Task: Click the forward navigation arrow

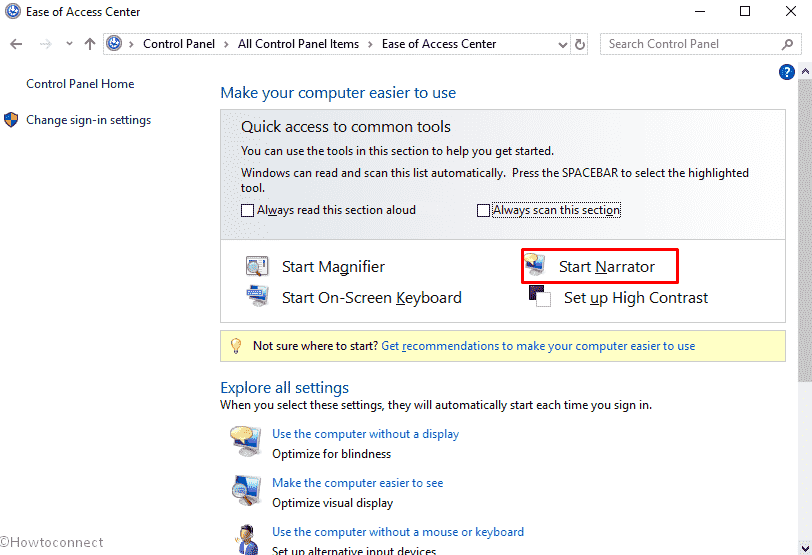Action: (46, 44)
